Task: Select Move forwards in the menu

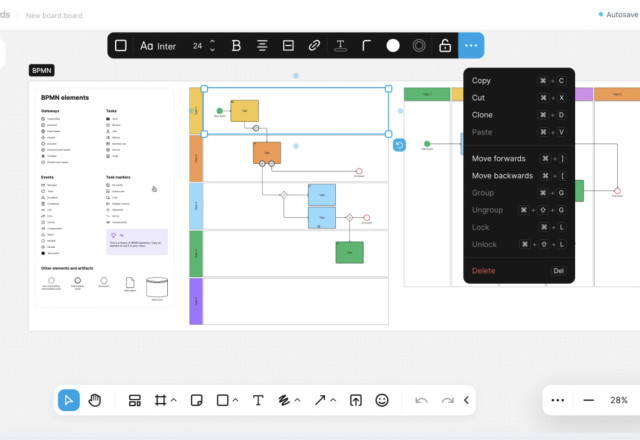Action: tap(498, 158)
